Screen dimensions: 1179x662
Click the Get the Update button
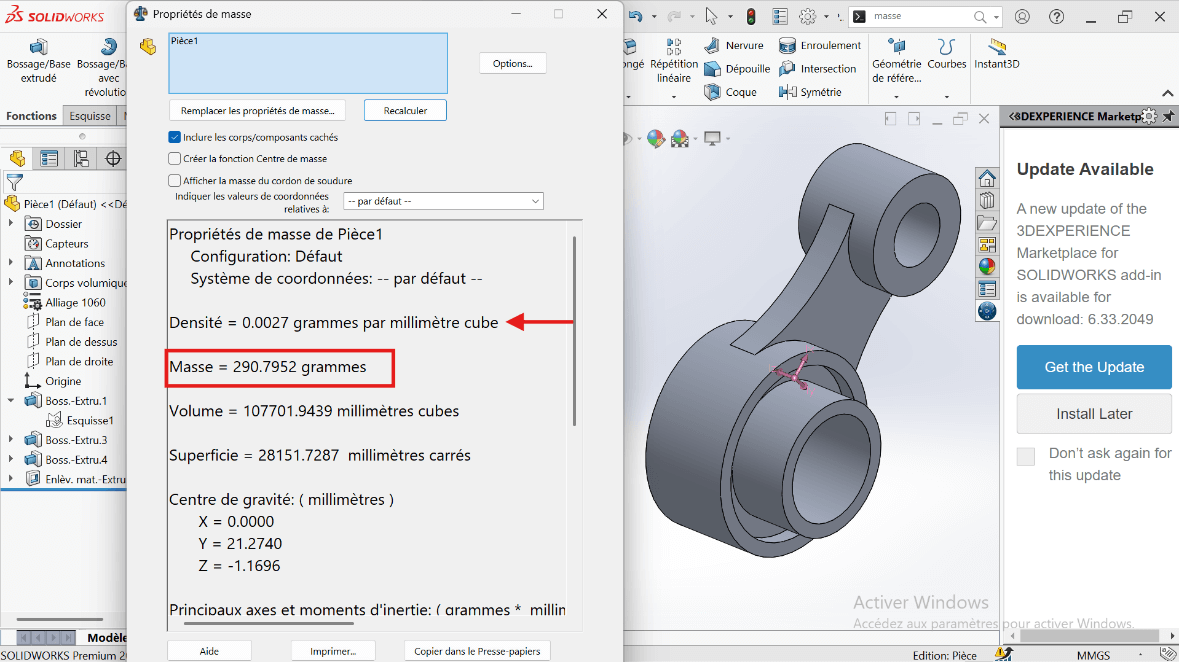pyautogui.click(x=1094, y=367)
